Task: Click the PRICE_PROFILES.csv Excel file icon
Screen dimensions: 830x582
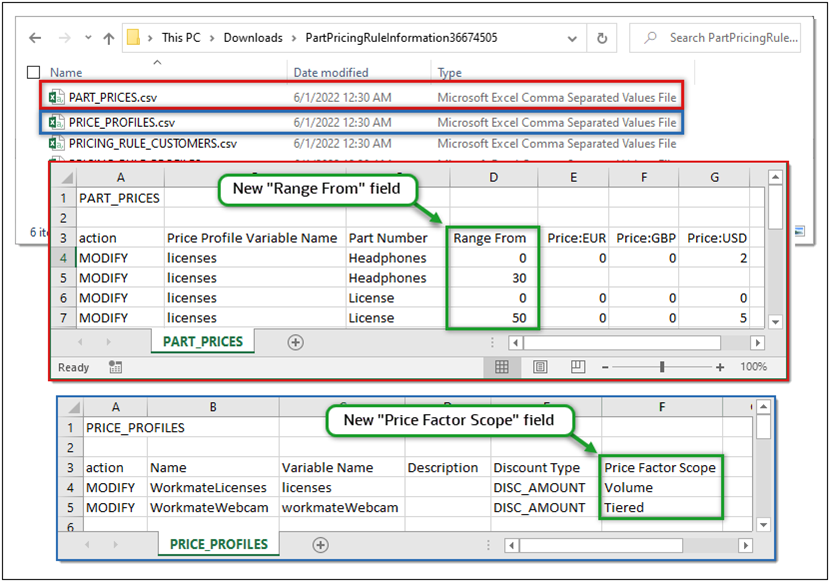Action: click(x=56, y=122)
